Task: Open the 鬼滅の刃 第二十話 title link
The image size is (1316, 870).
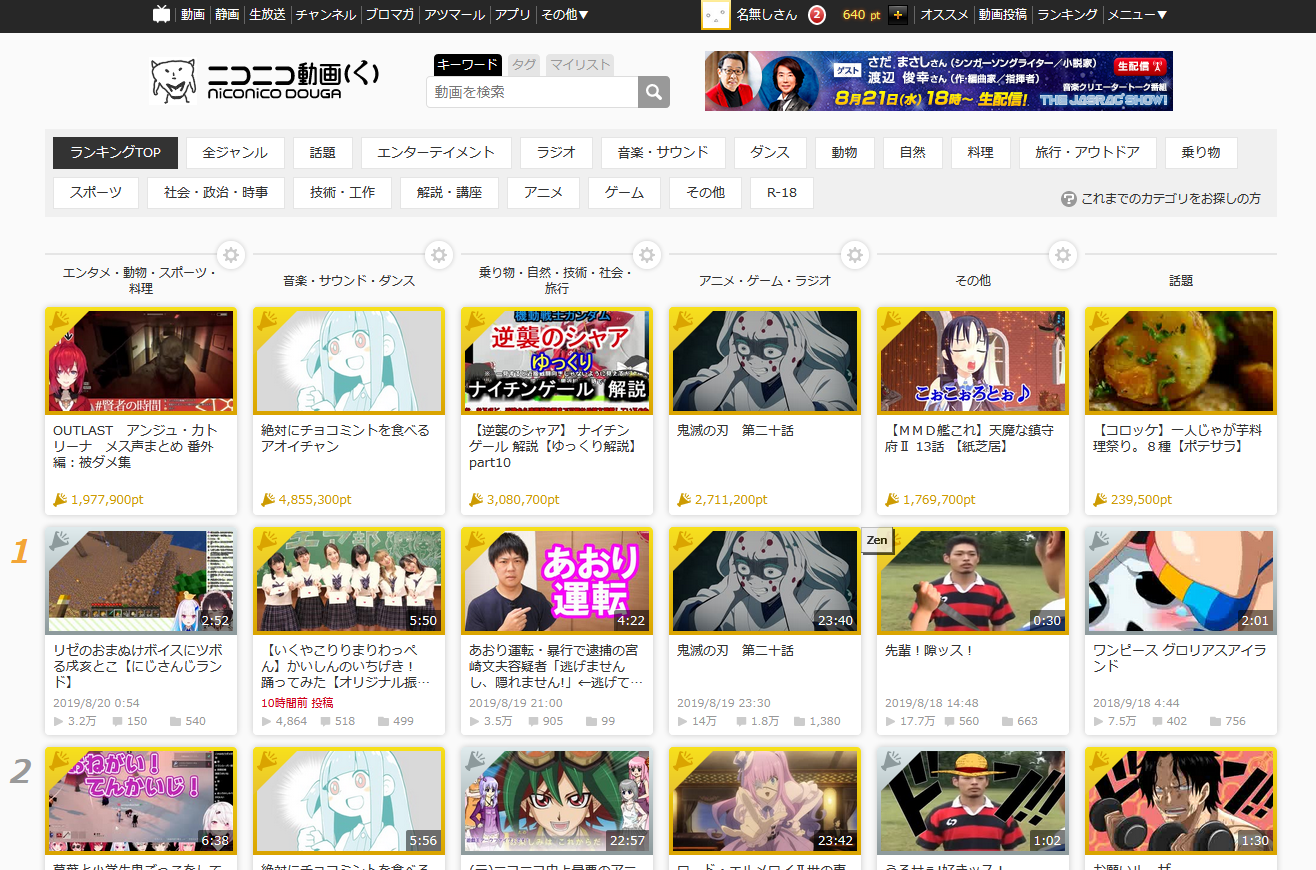Action: 735,650
